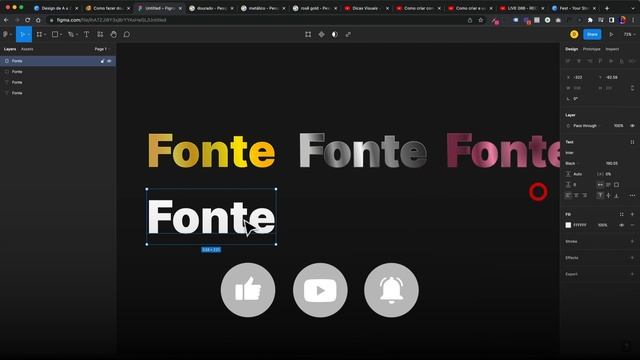This screenshot has height=360, width=640.
Task: Open the Resources components tool
Action: pyautogui.click(x=100, y=35)
